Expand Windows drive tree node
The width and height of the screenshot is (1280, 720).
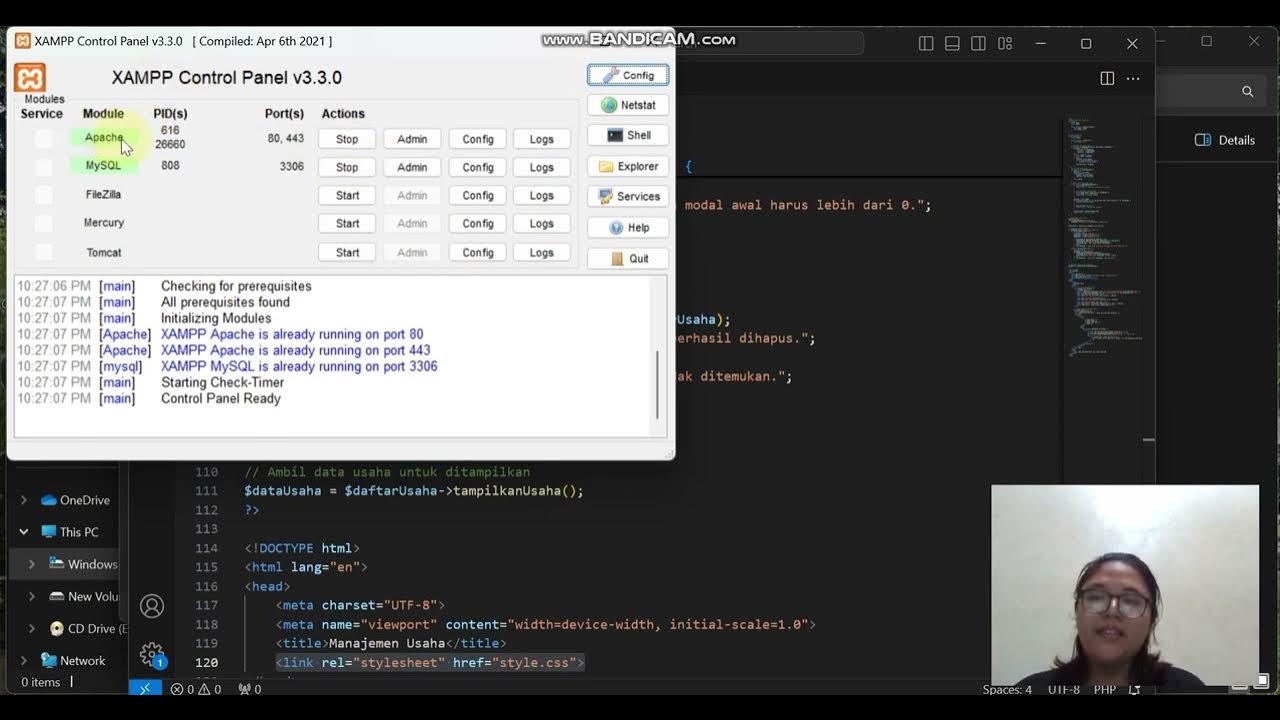(32, 564)
